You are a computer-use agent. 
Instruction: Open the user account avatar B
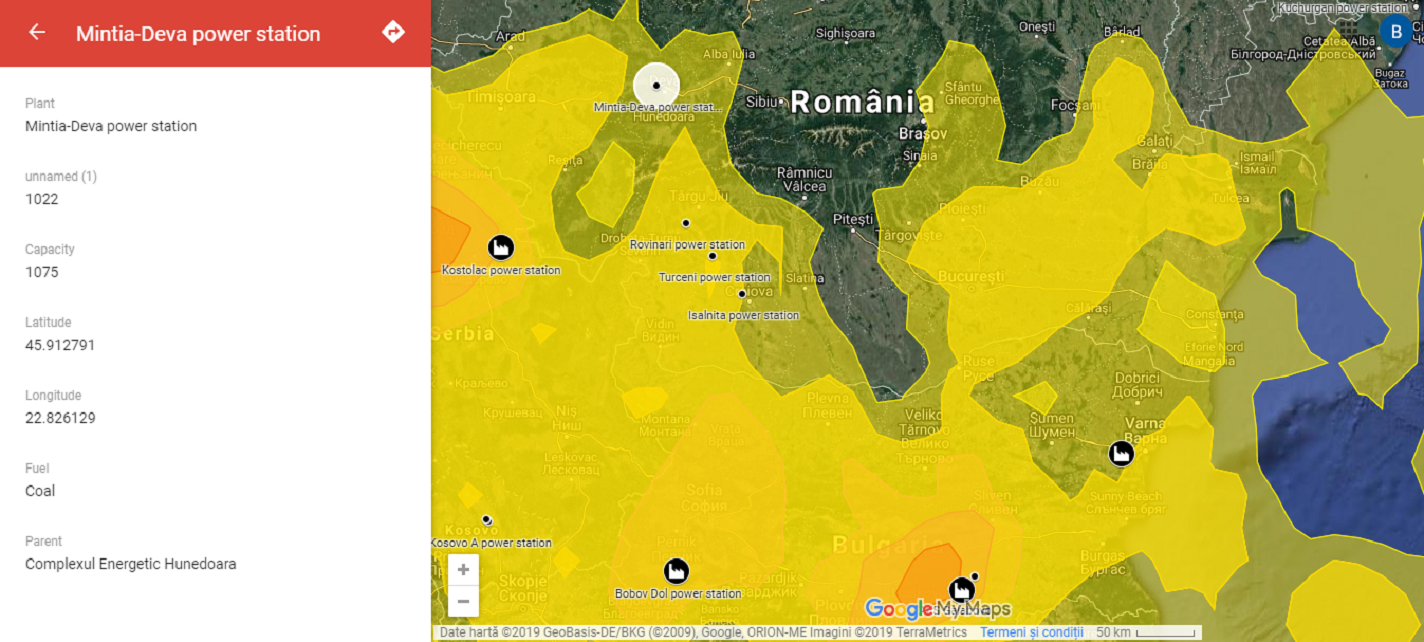(1395, 31)
